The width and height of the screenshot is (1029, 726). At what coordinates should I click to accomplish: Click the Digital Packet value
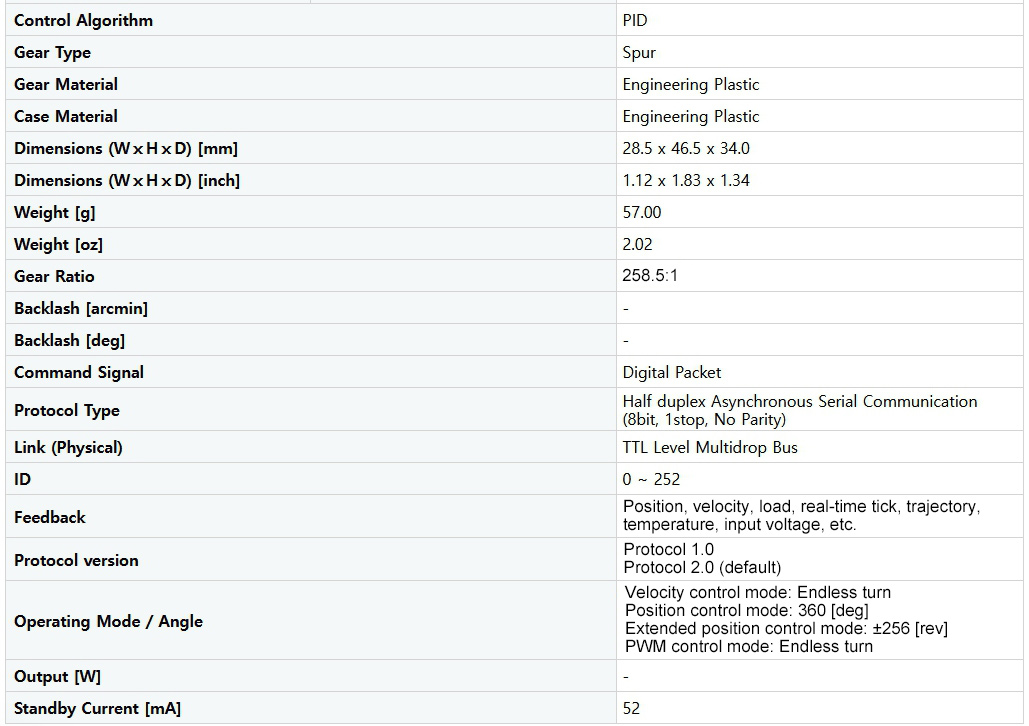click(672, 372)
